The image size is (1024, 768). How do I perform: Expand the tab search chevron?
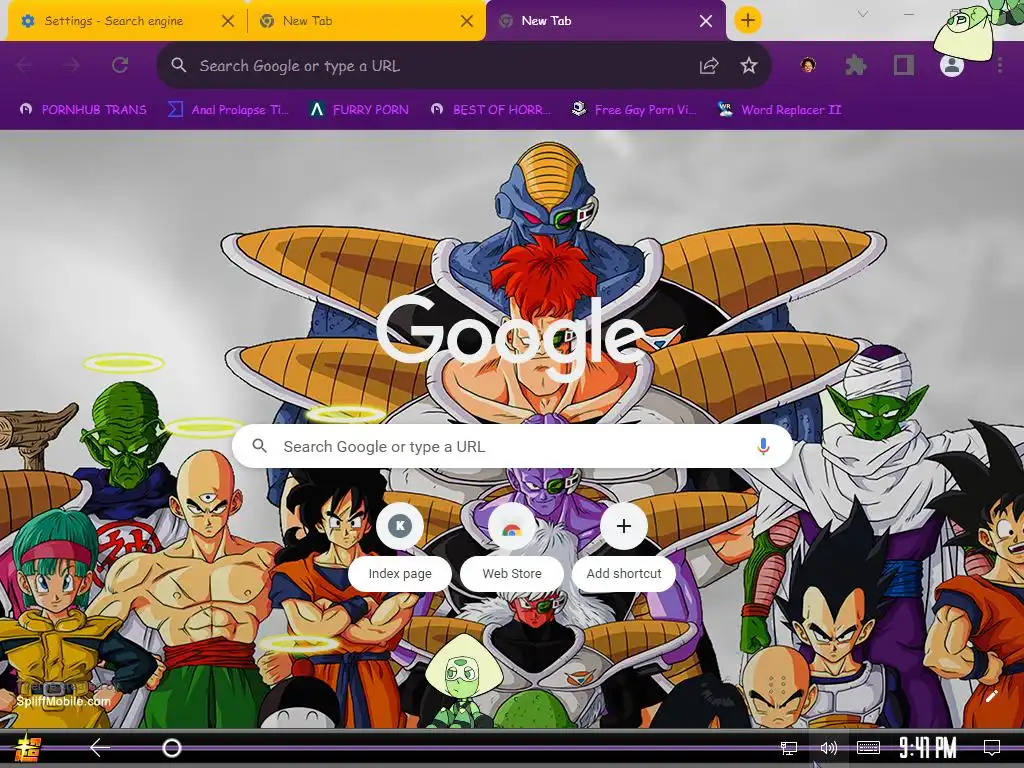863,14
